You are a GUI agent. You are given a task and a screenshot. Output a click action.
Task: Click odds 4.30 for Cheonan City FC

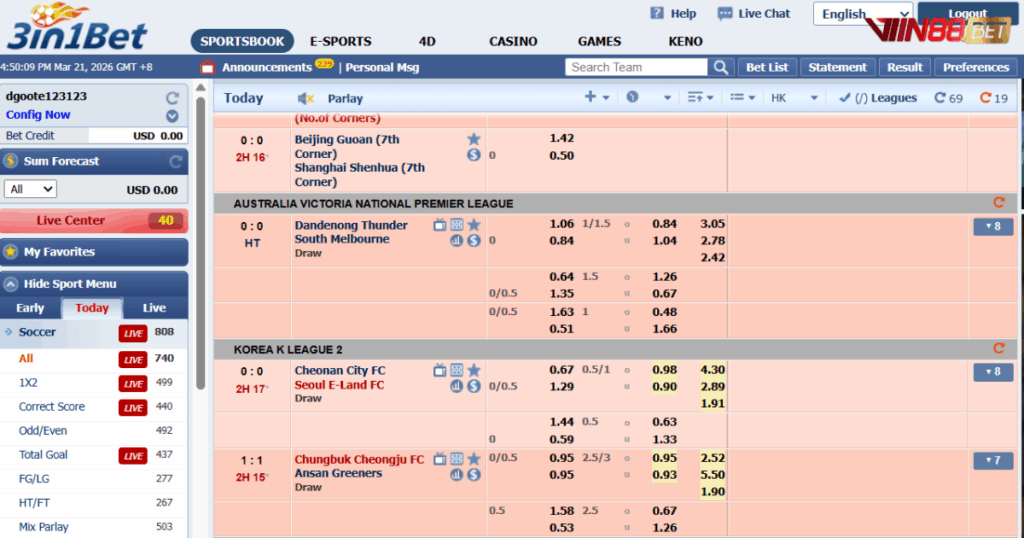point(712,370)
